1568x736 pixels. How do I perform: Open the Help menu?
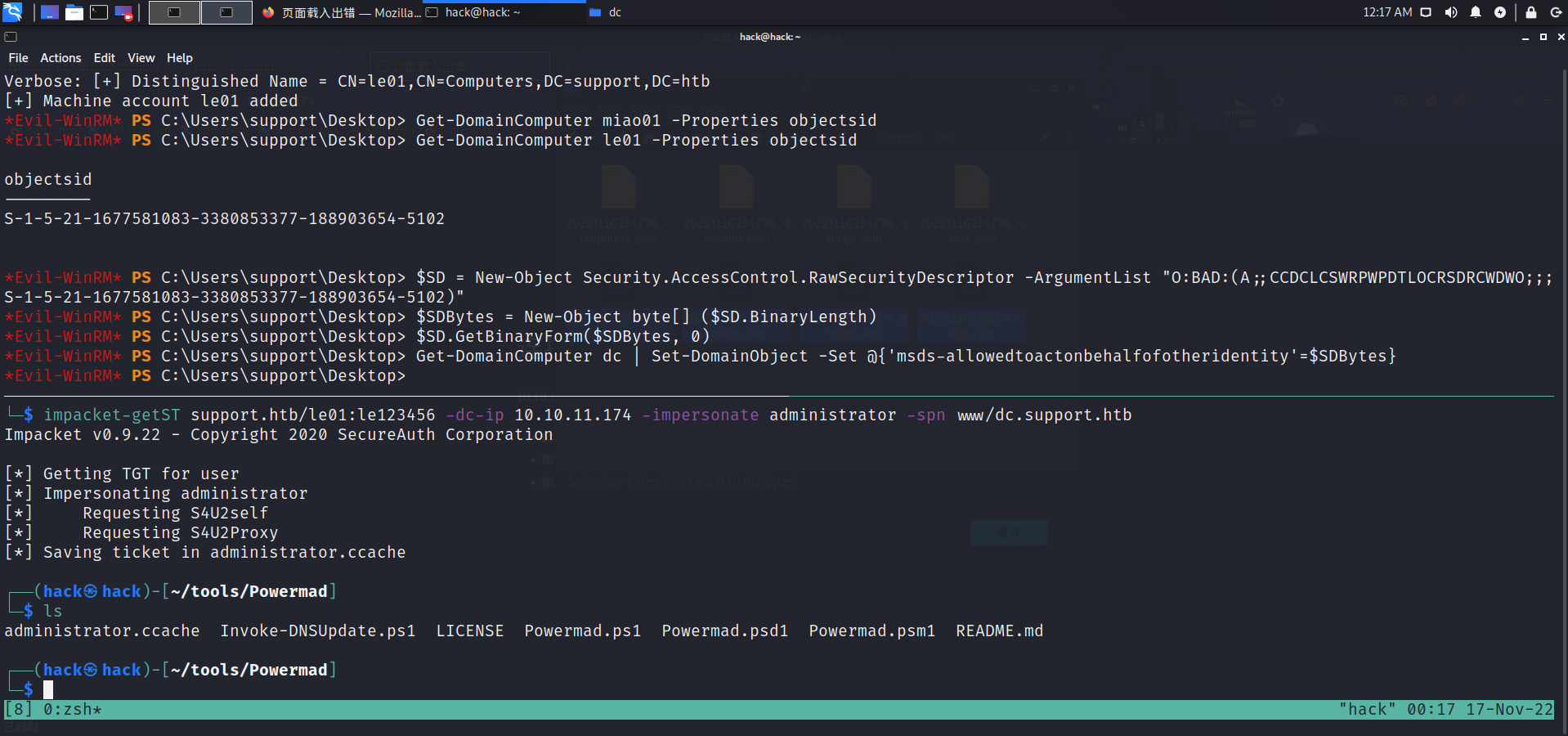click(x=179, y=58)
